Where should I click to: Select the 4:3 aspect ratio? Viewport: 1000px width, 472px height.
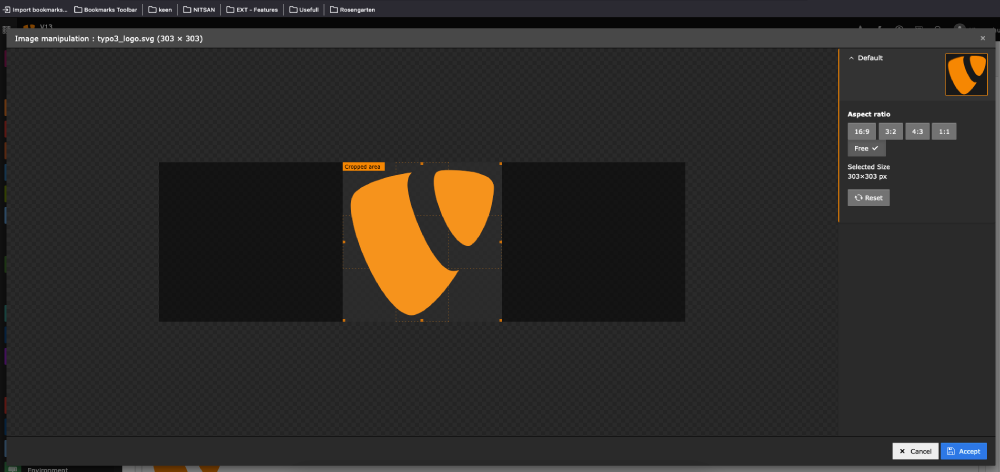click(917, 132)
